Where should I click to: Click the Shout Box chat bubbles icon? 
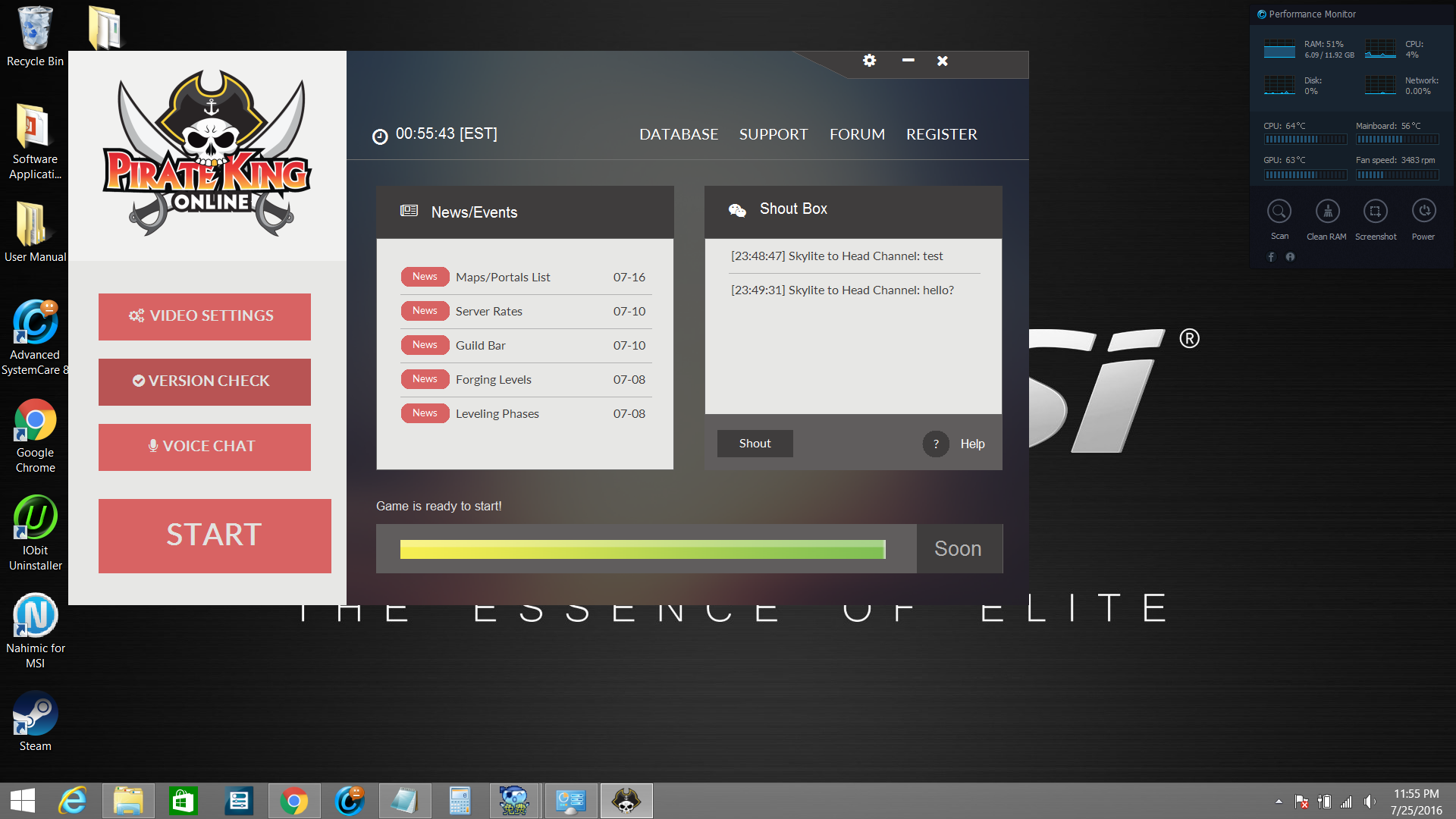[737, 210]
